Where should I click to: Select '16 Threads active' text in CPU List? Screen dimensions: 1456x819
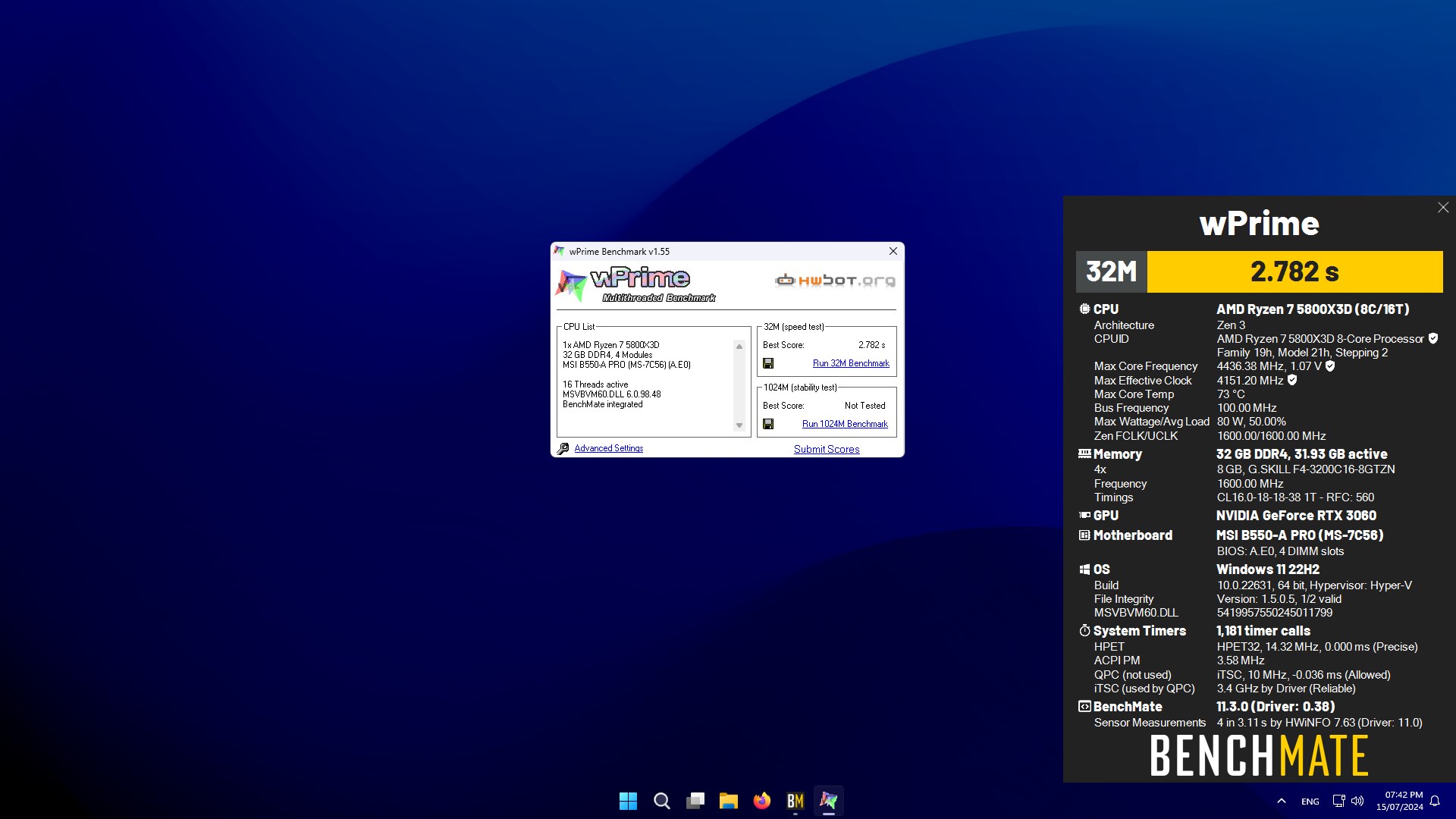point(595,384)
